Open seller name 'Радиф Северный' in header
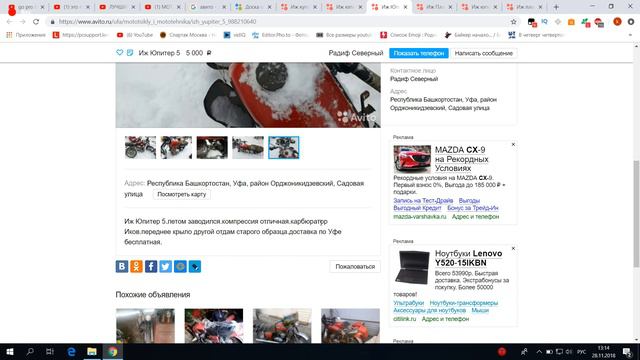 pos(356,53)
